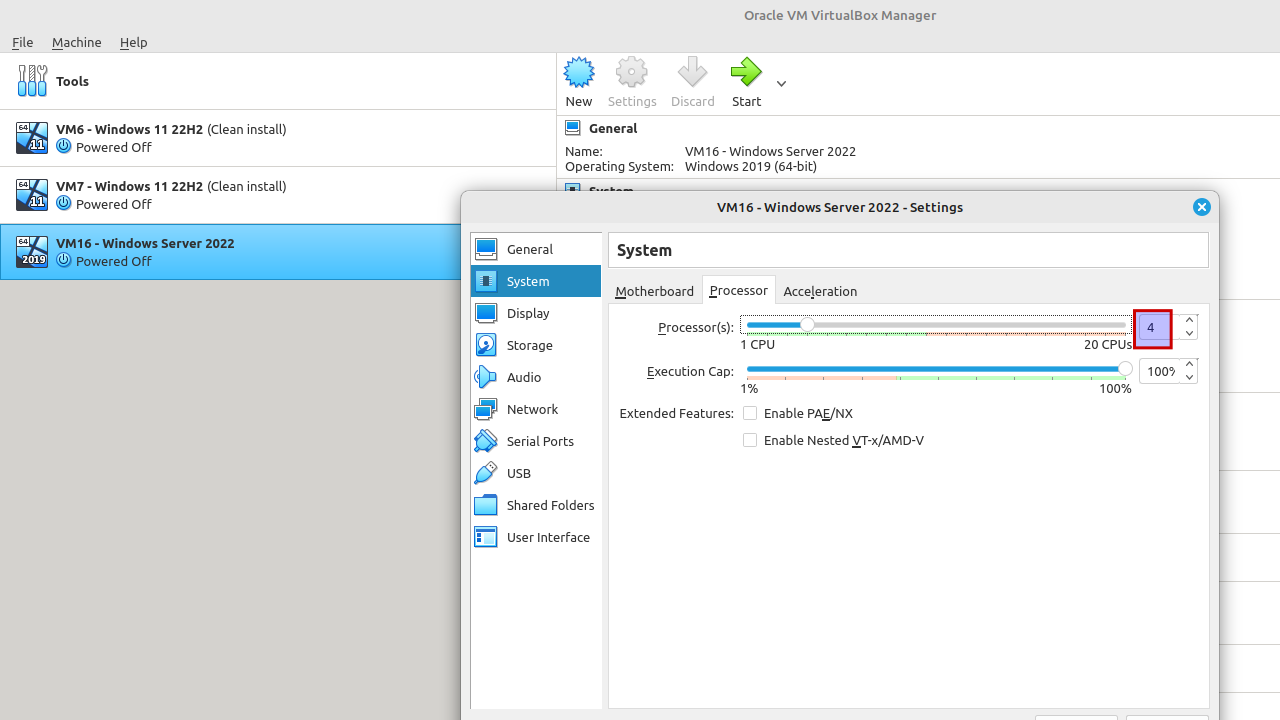The image size is (1280, 720).
Task: Open the User Interface settings category
Action: click(x=536, y=537)
